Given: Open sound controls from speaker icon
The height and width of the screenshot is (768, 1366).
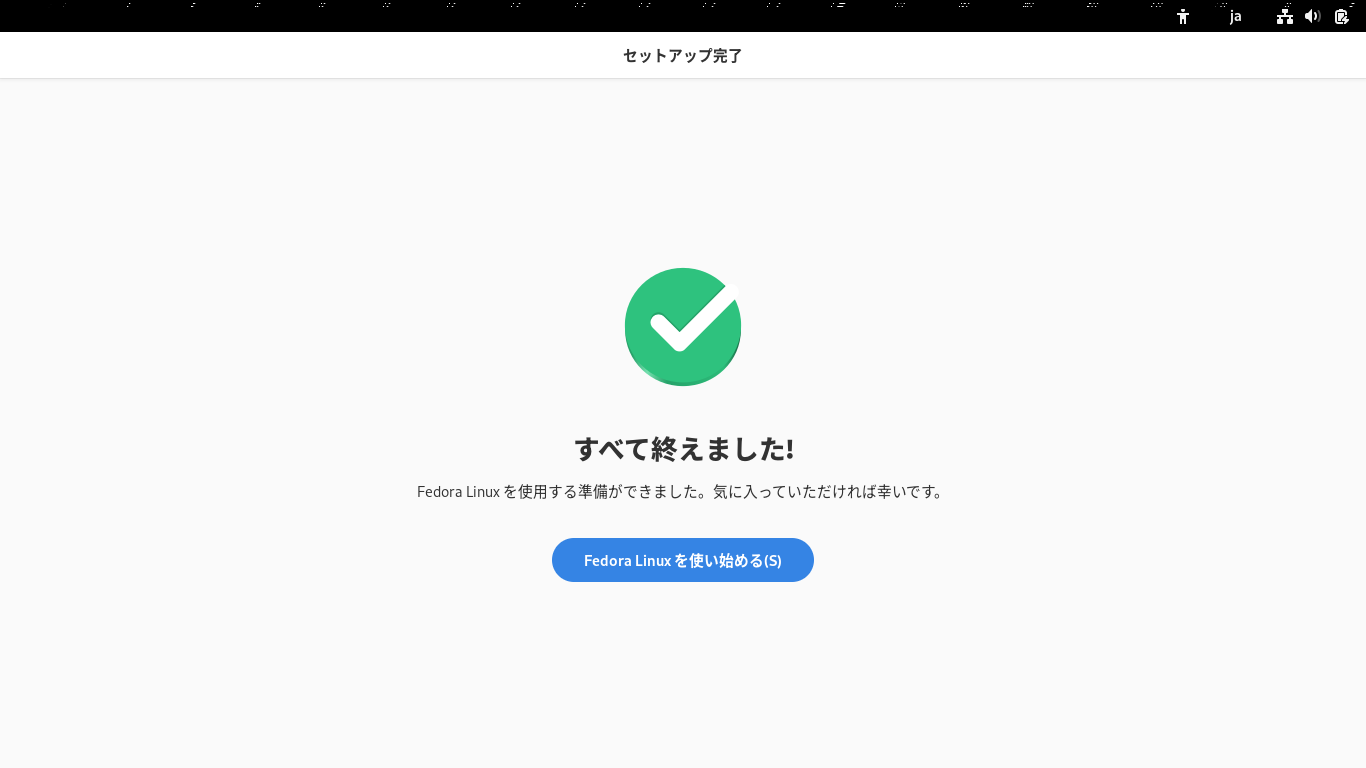Looking at the screenshot, I should coord(1313,16).
